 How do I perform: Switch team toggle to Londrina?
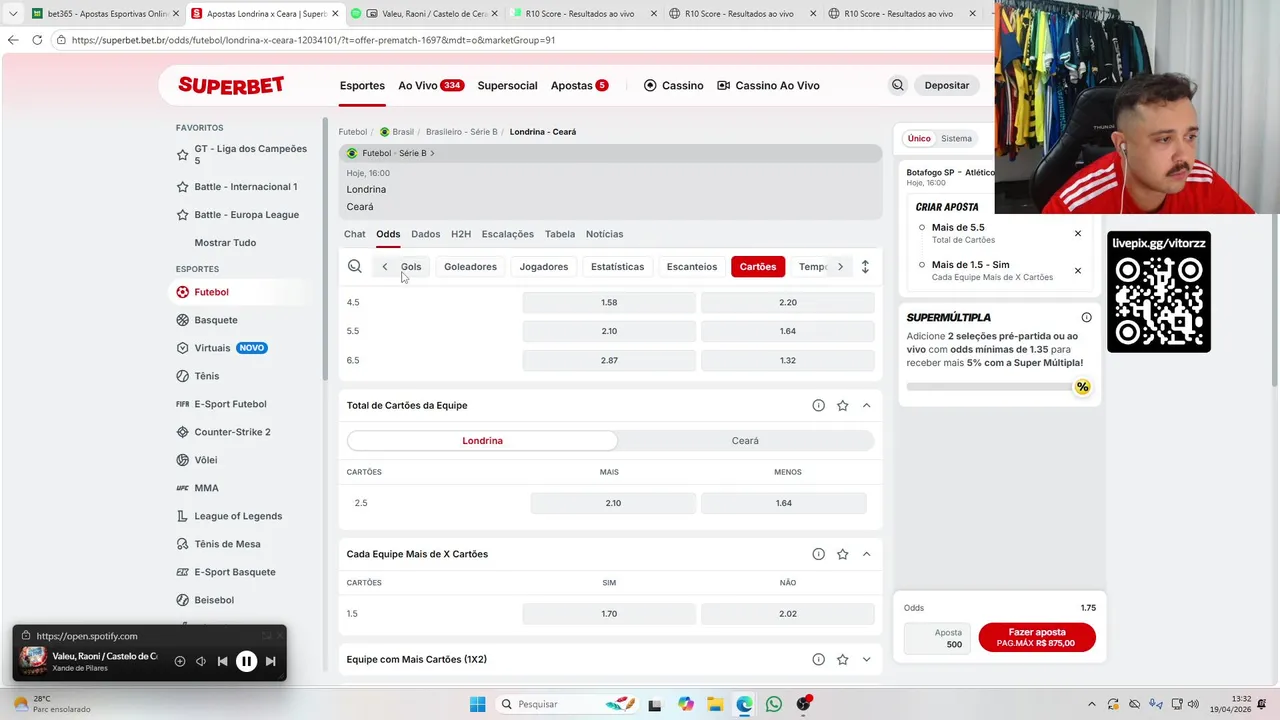(482, 441)
